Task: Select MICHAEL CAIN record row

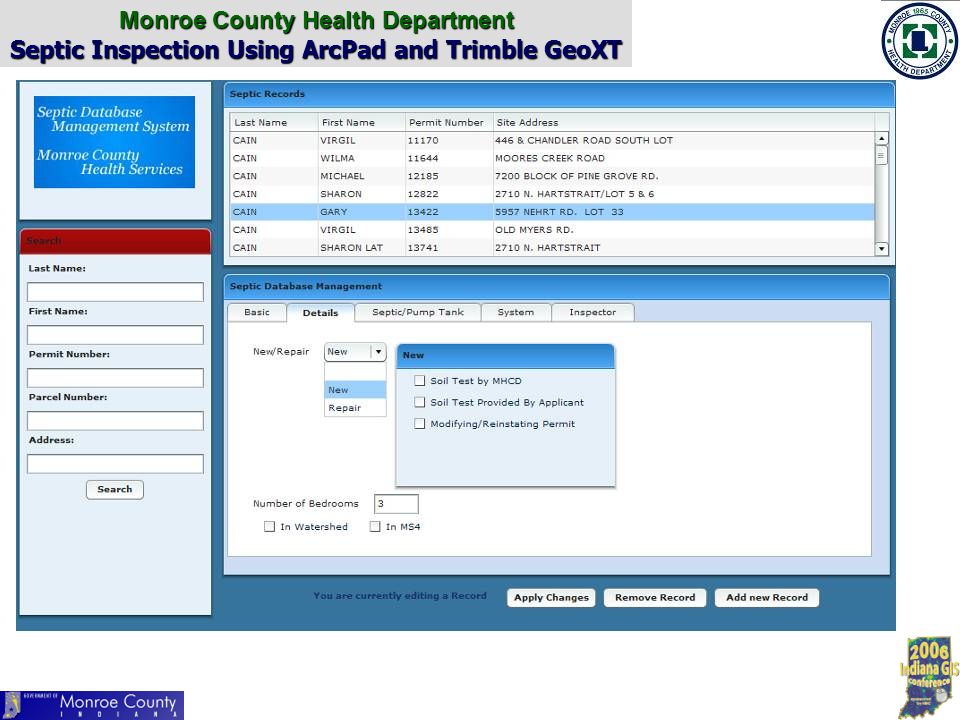Action: [552, 176]
